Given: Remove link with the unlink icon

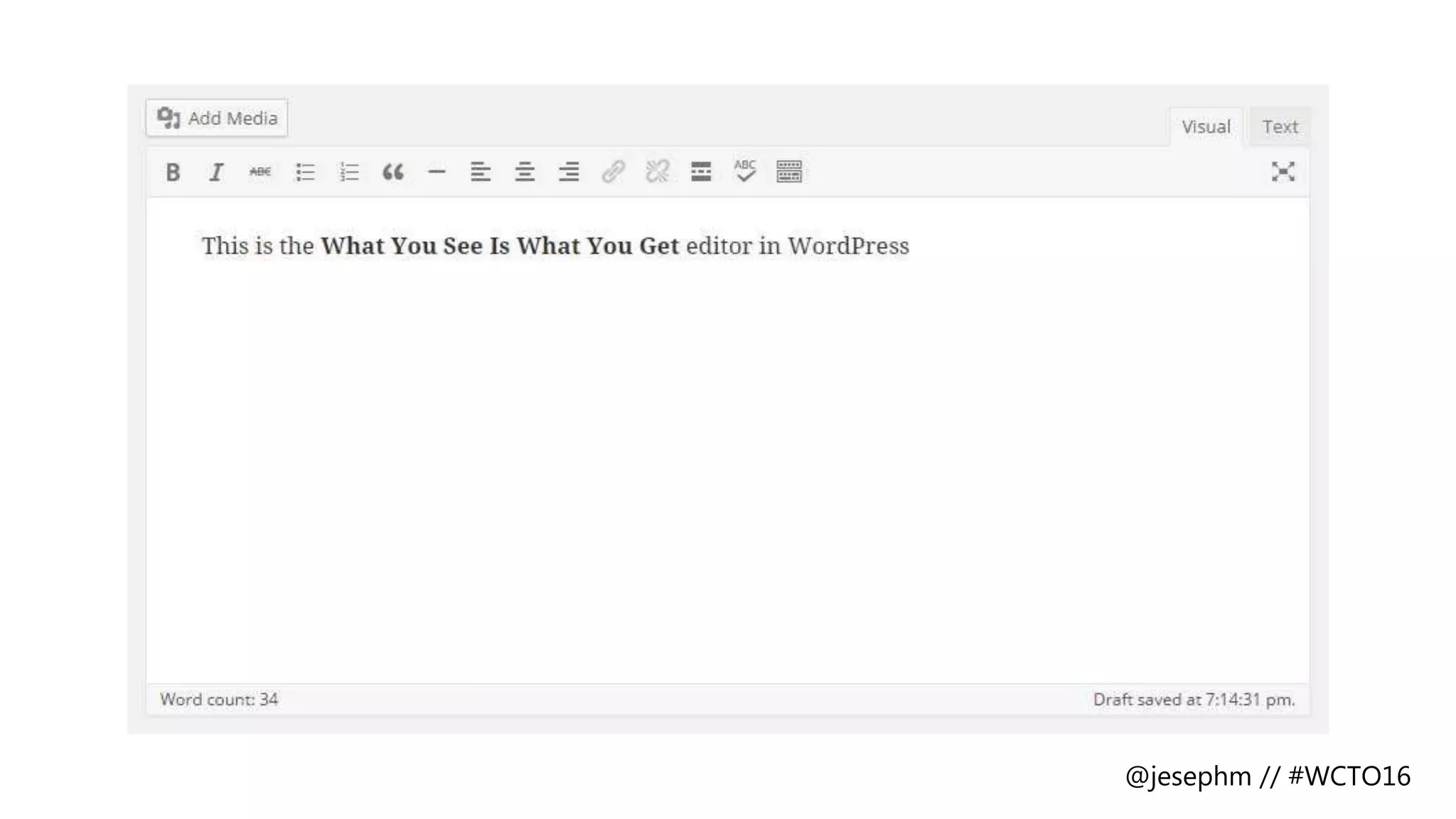Looking at the screenshot, I should pyautogui.click(x=657, y=172).
